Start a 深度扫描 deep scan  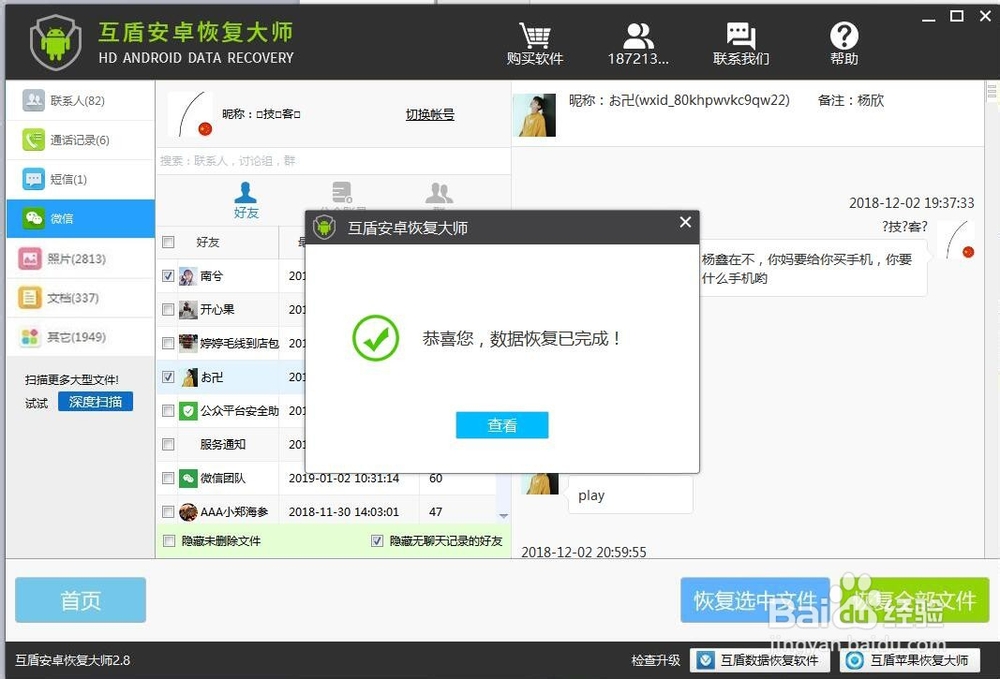pos(96,401)
